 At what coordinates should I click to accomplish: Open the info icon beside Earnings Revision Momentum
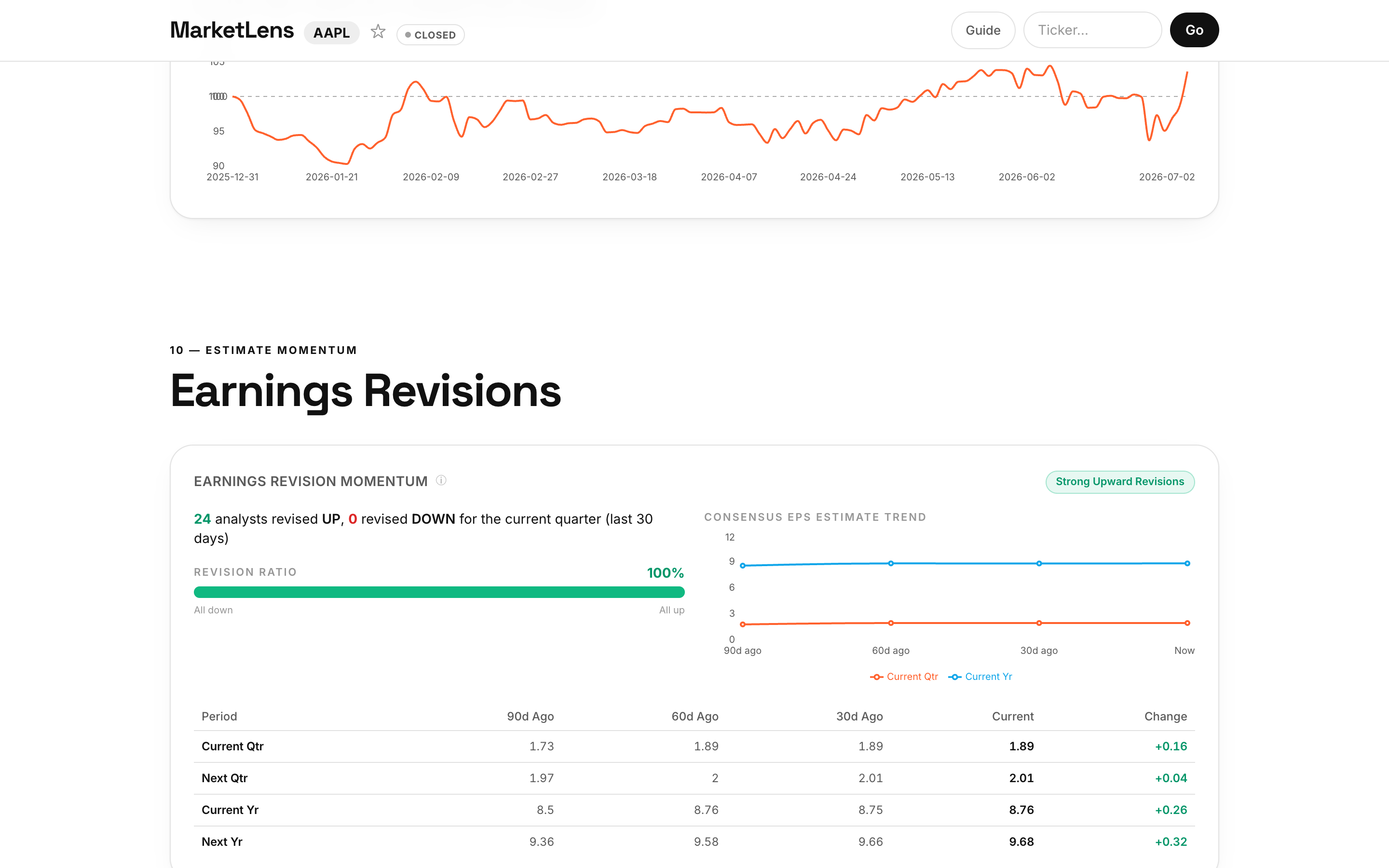441,480
